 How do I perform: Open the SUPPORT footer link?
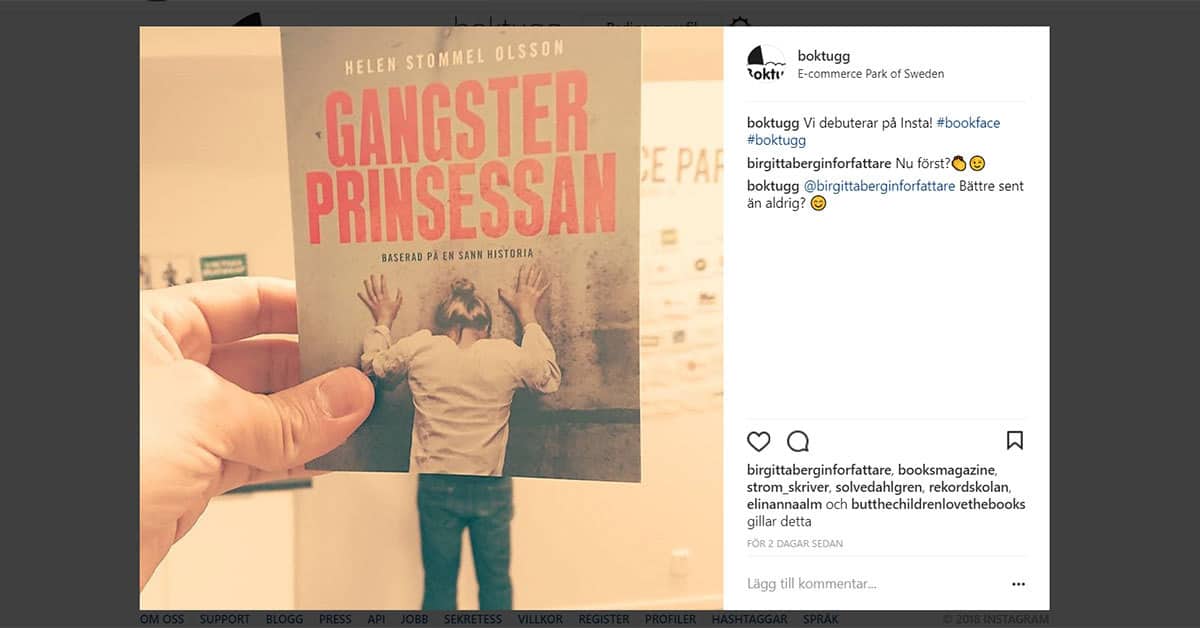(224, 619)
